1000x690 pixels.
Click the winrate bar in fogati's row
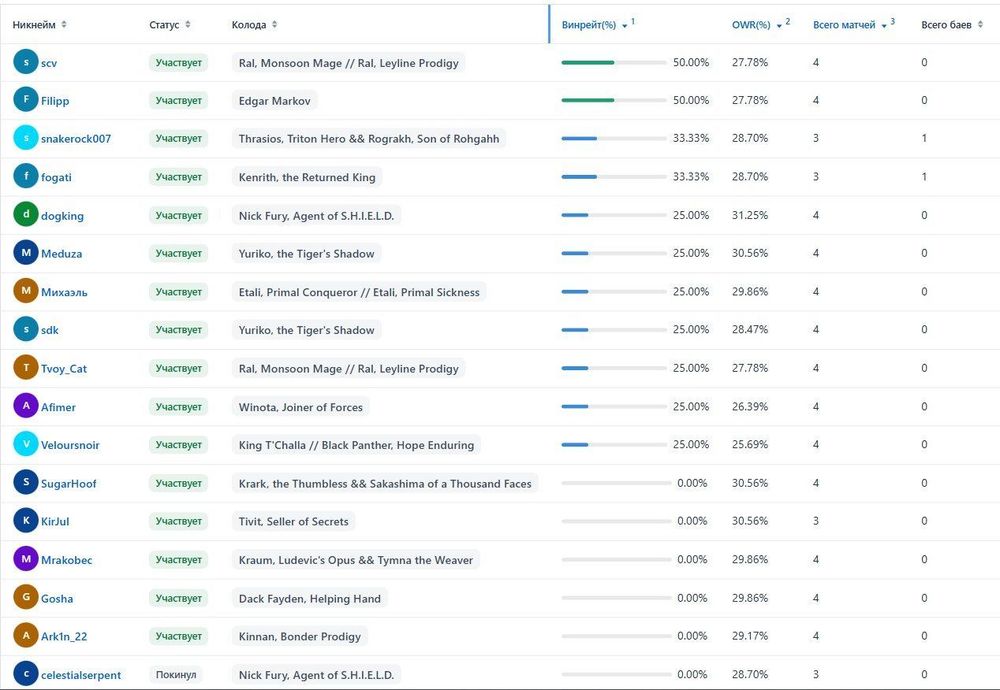(x=614, y=177)
